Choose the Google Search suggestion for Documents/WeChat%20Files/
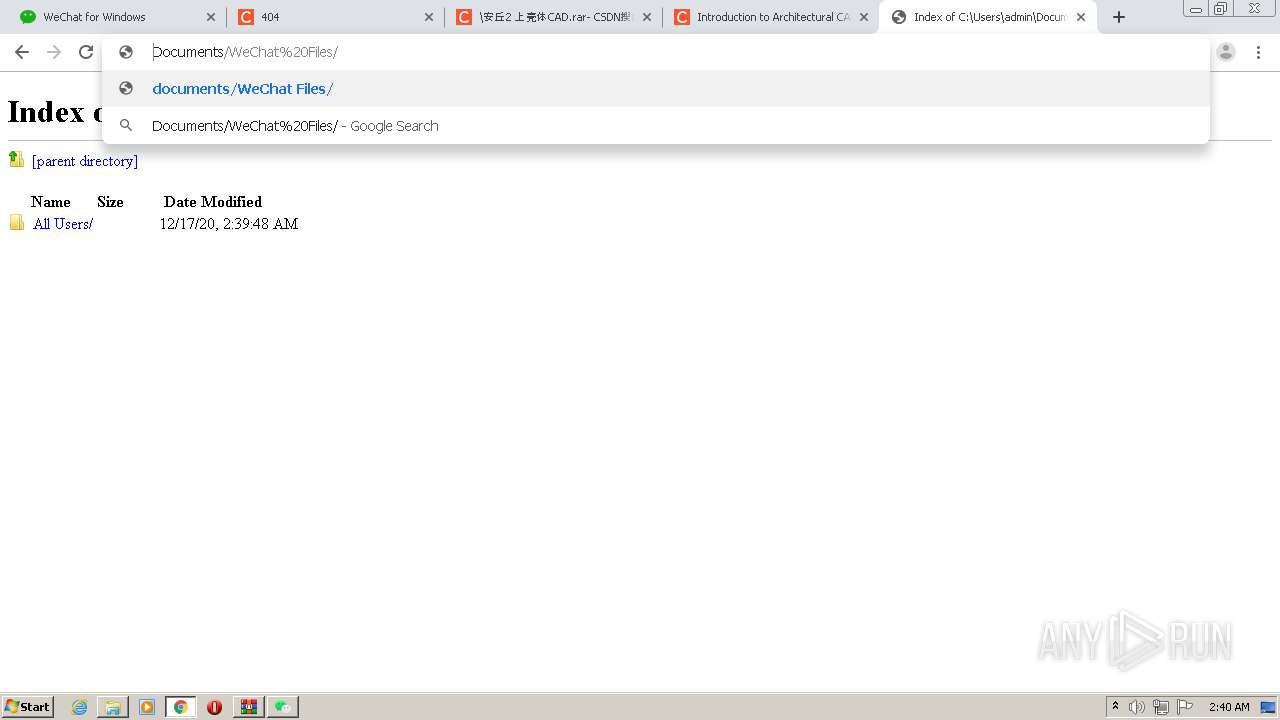The width and height of the screenshot is (1280, 720). [655, 126]
